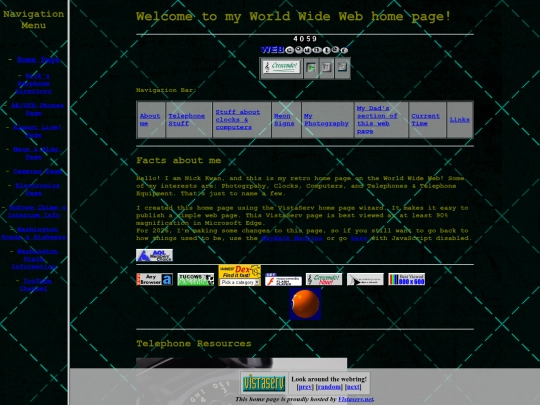Open 'Current Time' in navigation bar

click(425, 120)
